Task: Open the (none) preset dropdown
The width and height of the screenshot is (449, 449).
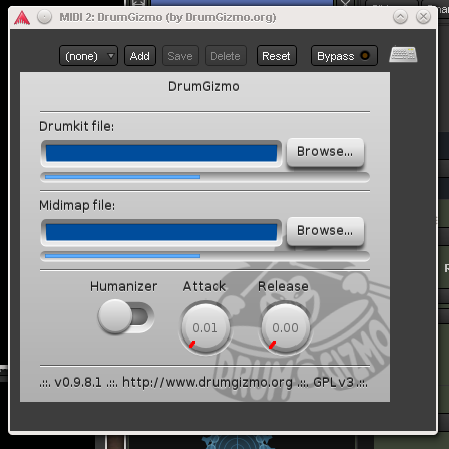Action: pos(88,56)
